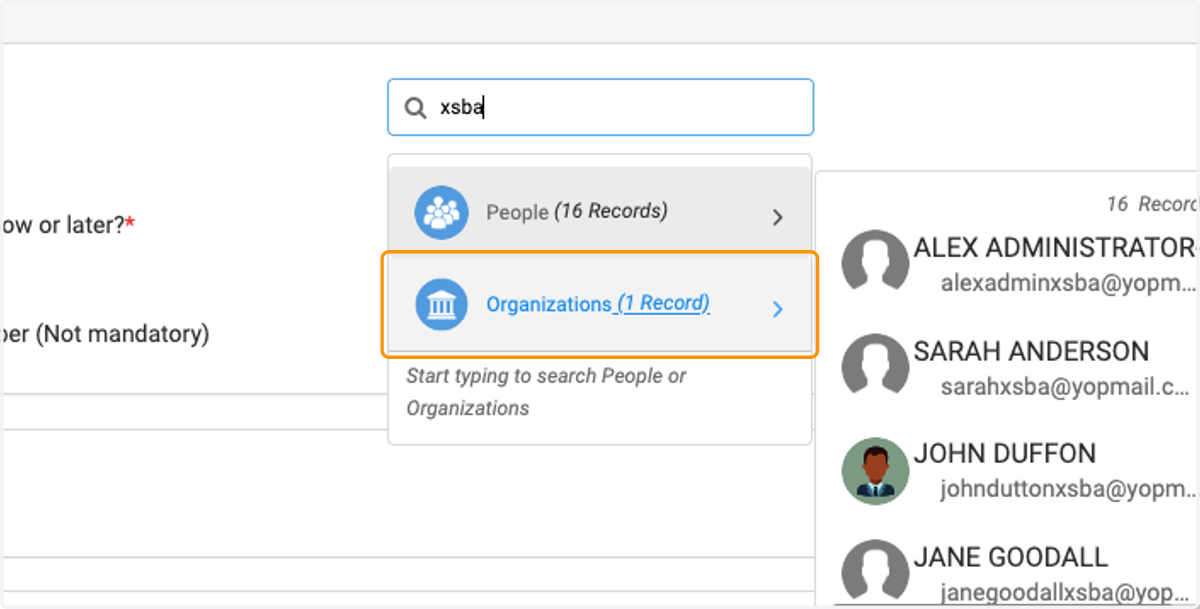
Task: Focus the search field containing xsba
Action: click(x=600, y=107)
